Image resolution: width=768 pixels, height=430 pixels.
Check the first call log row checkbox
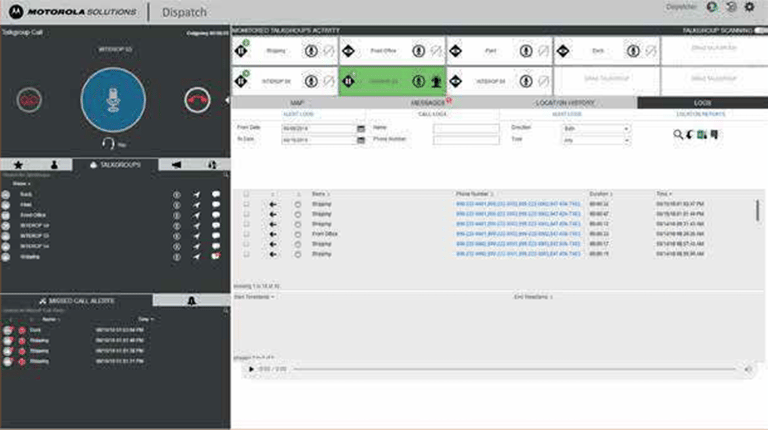pos(246,204)
